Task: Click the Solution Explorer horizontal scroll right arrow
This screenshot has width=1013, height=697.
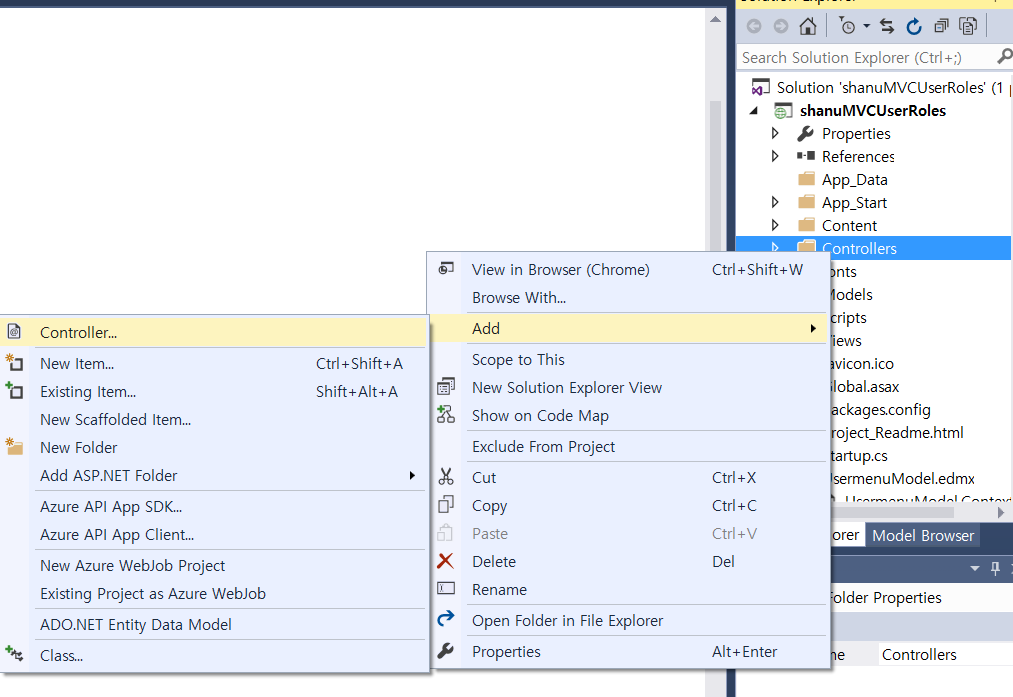Action: click(x=1001, y=512)
